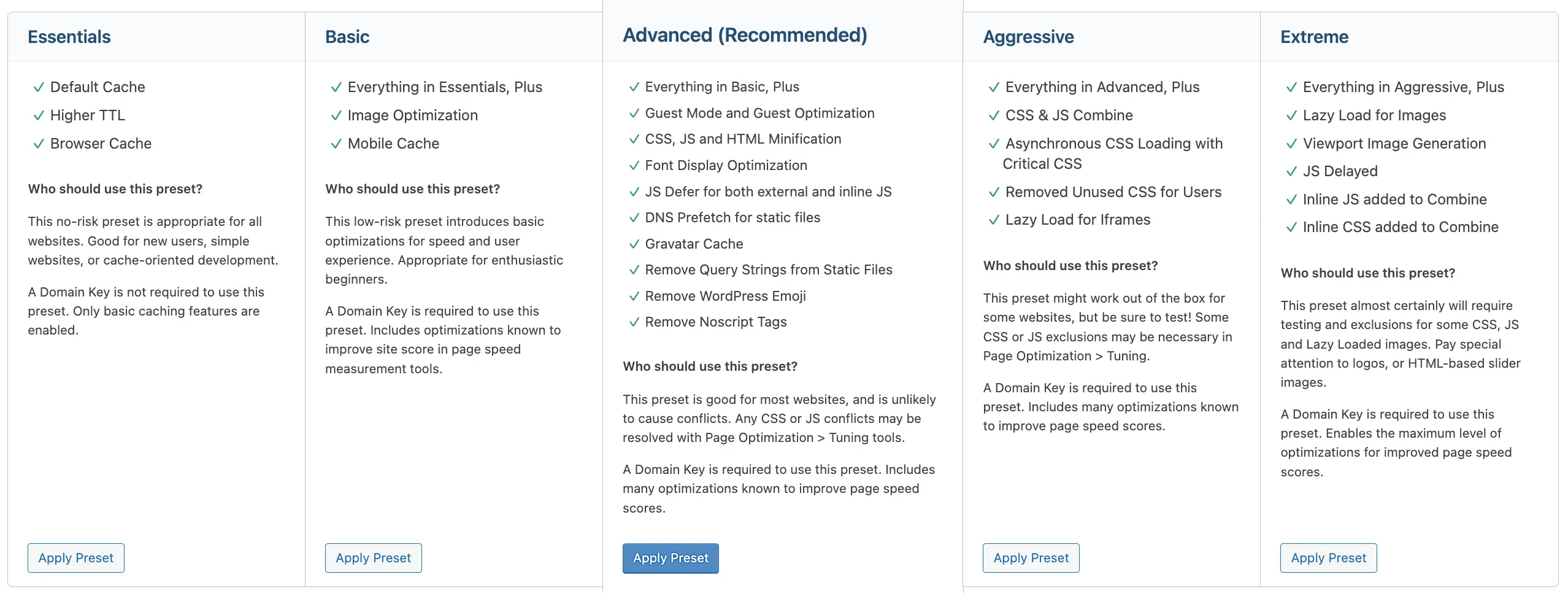Image resolution: width=1568 pixels, height=593 pixels.
Task: Click the checkmark beside Image Optimization
Action: click(x=336, y=115)
